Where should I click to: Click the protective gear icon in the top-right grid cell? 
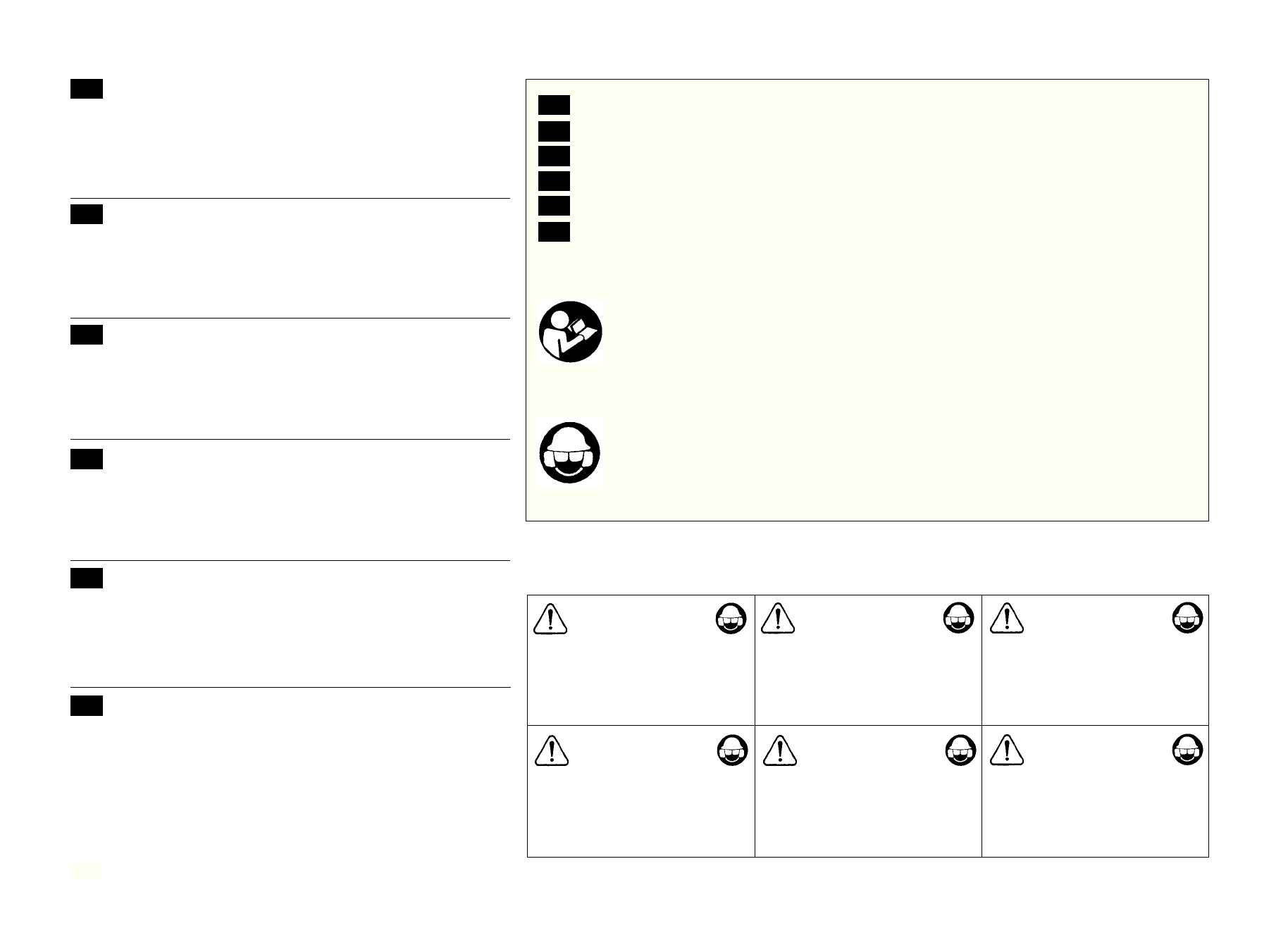[x=1187, y=619]
